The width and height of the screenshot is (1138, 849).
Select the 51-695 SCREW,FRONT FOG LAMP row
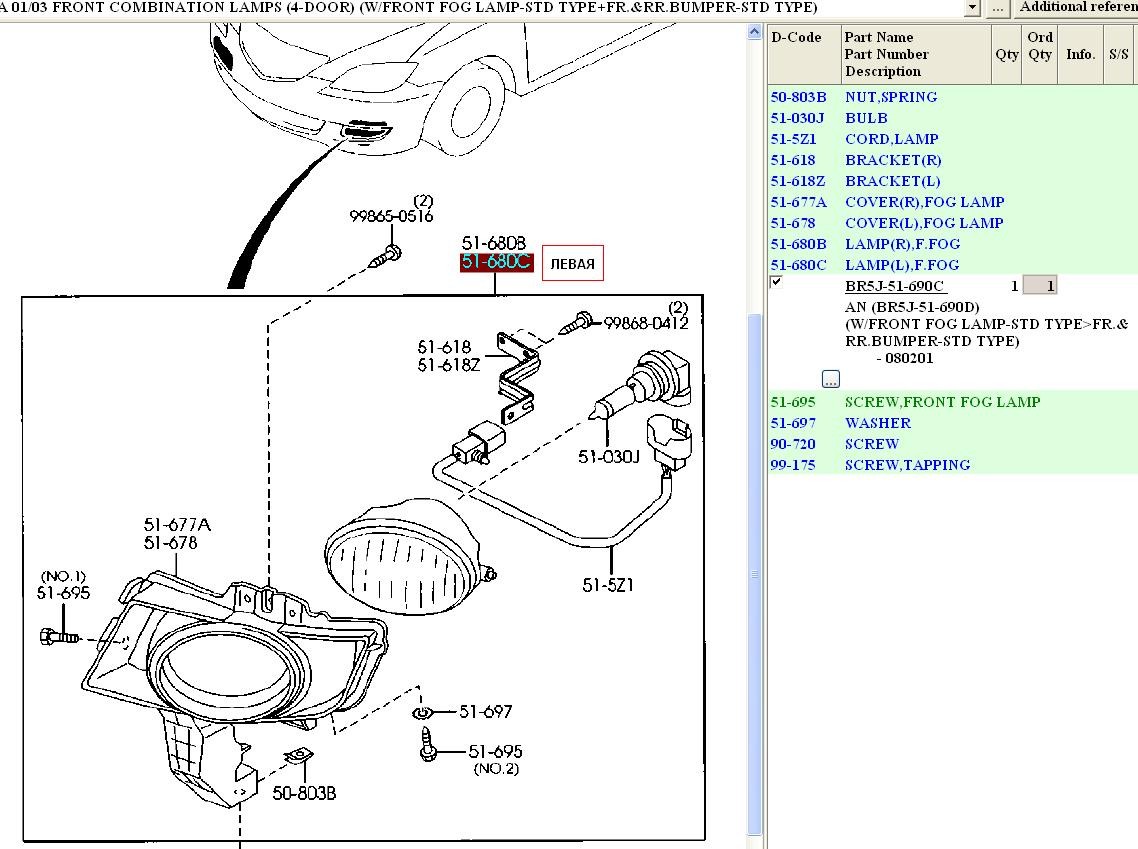click(941, 402)
